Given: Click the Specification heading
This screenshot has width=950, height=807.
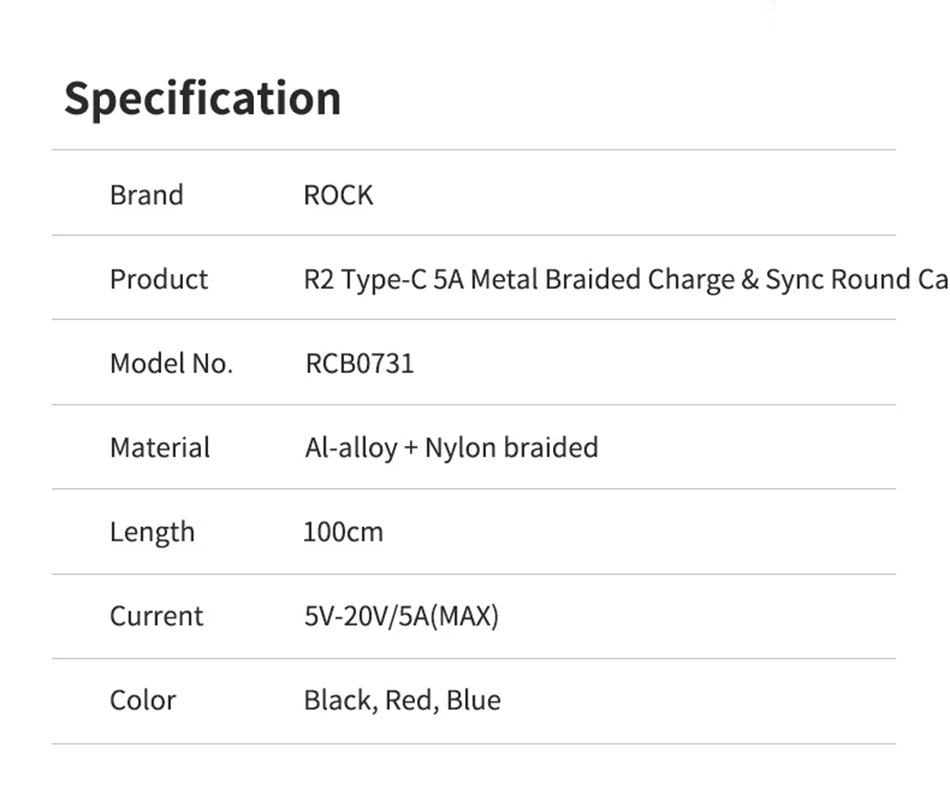Looking at the screenshot, I should pyautogui.click(x=203, y=99).
